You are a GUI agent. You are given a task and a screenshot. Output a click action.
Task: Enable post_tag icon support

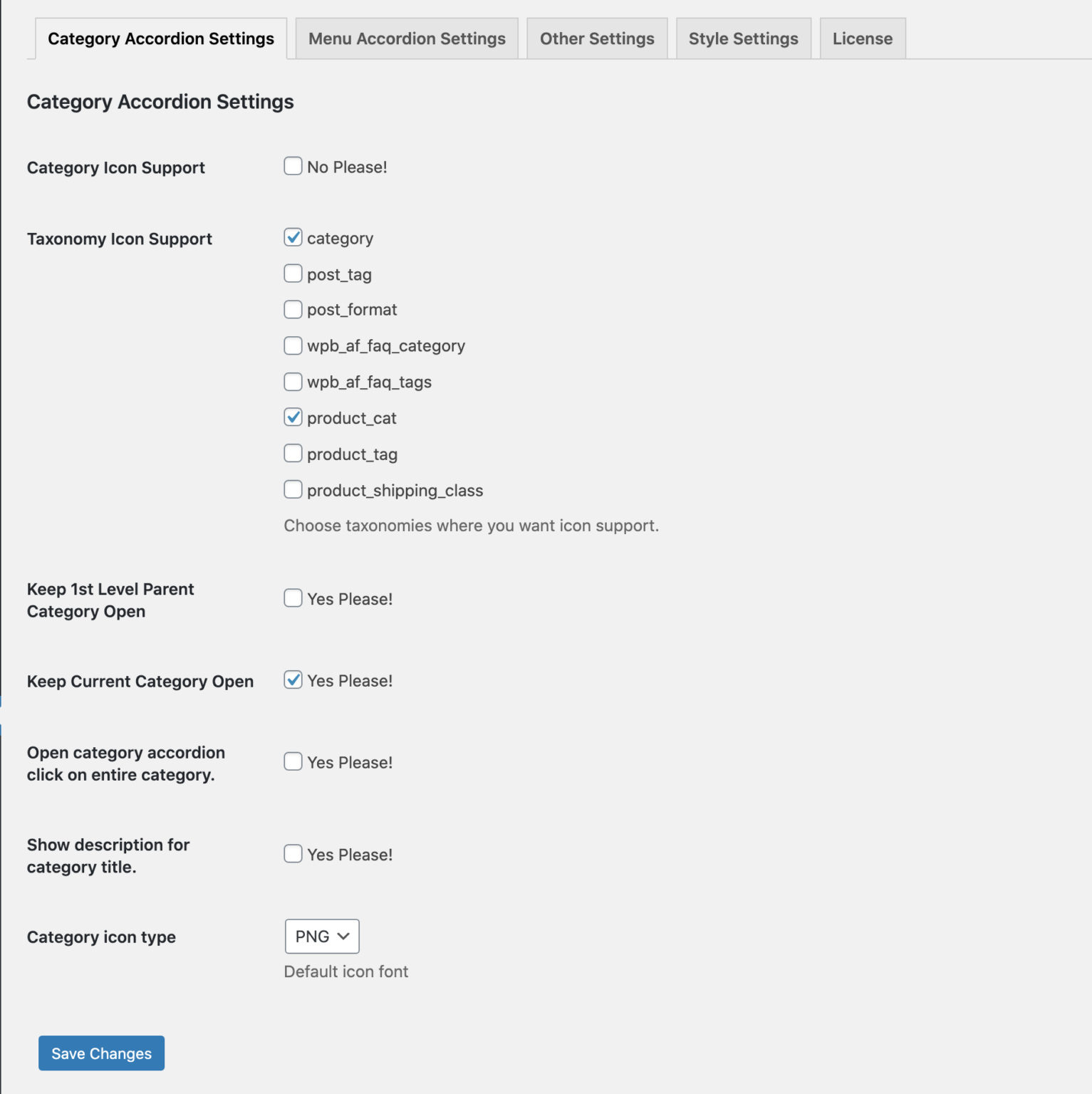(x=293, y=273)
